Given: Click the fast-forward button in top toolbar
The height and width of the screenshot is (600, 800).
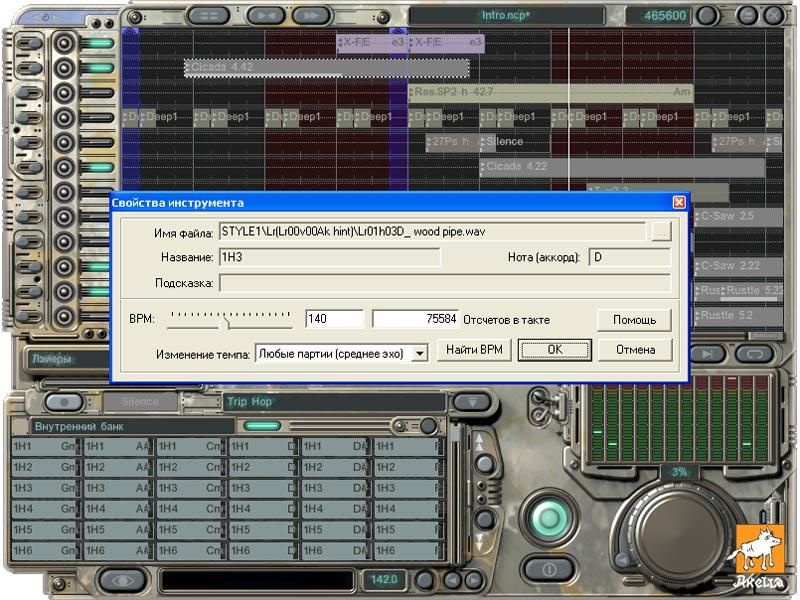Looking at the screenshot, I should pos(310,15).
